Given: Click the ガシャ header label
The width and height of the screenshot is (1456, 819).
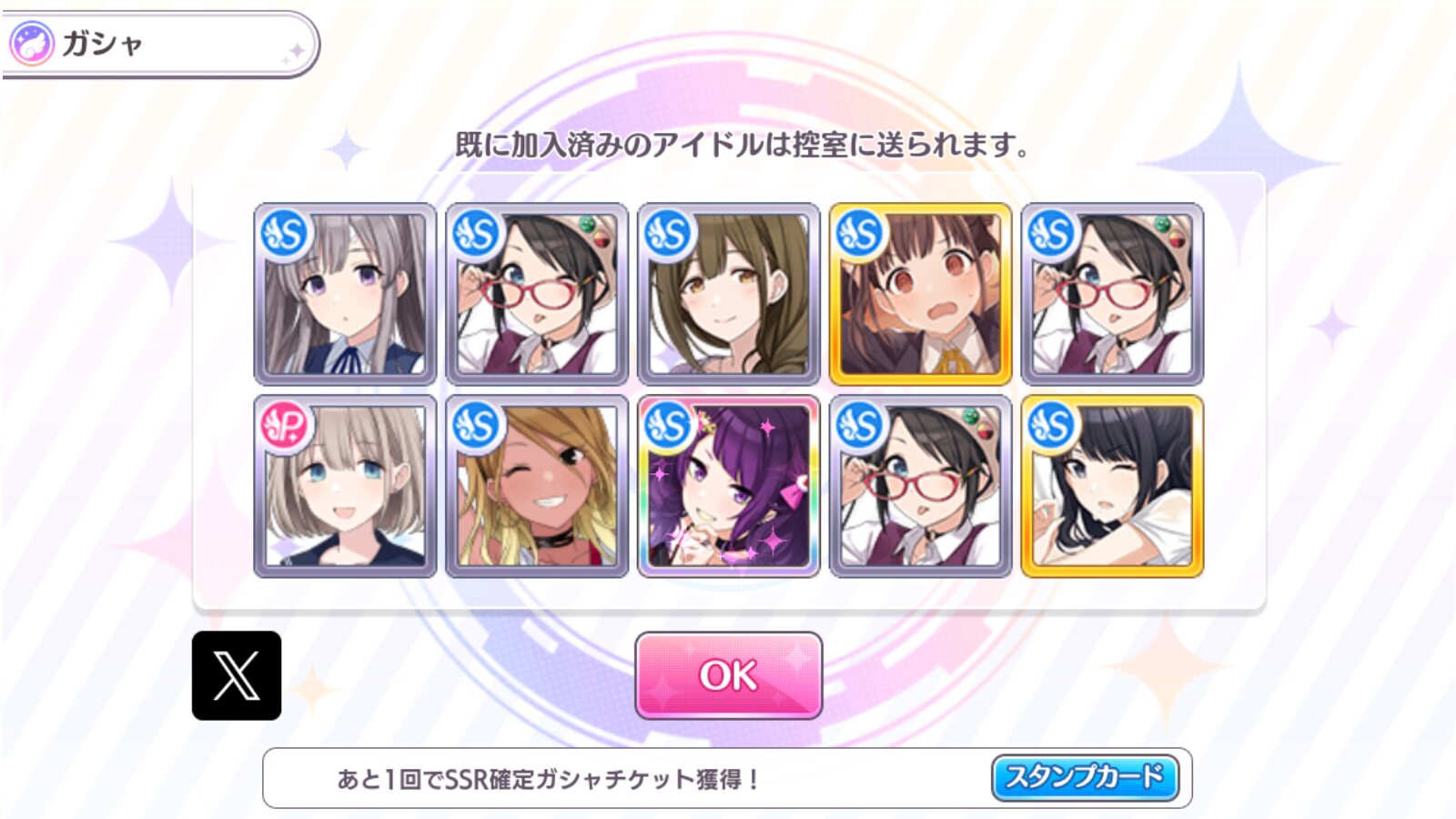Looking at the screenshot, I should 102,44.
